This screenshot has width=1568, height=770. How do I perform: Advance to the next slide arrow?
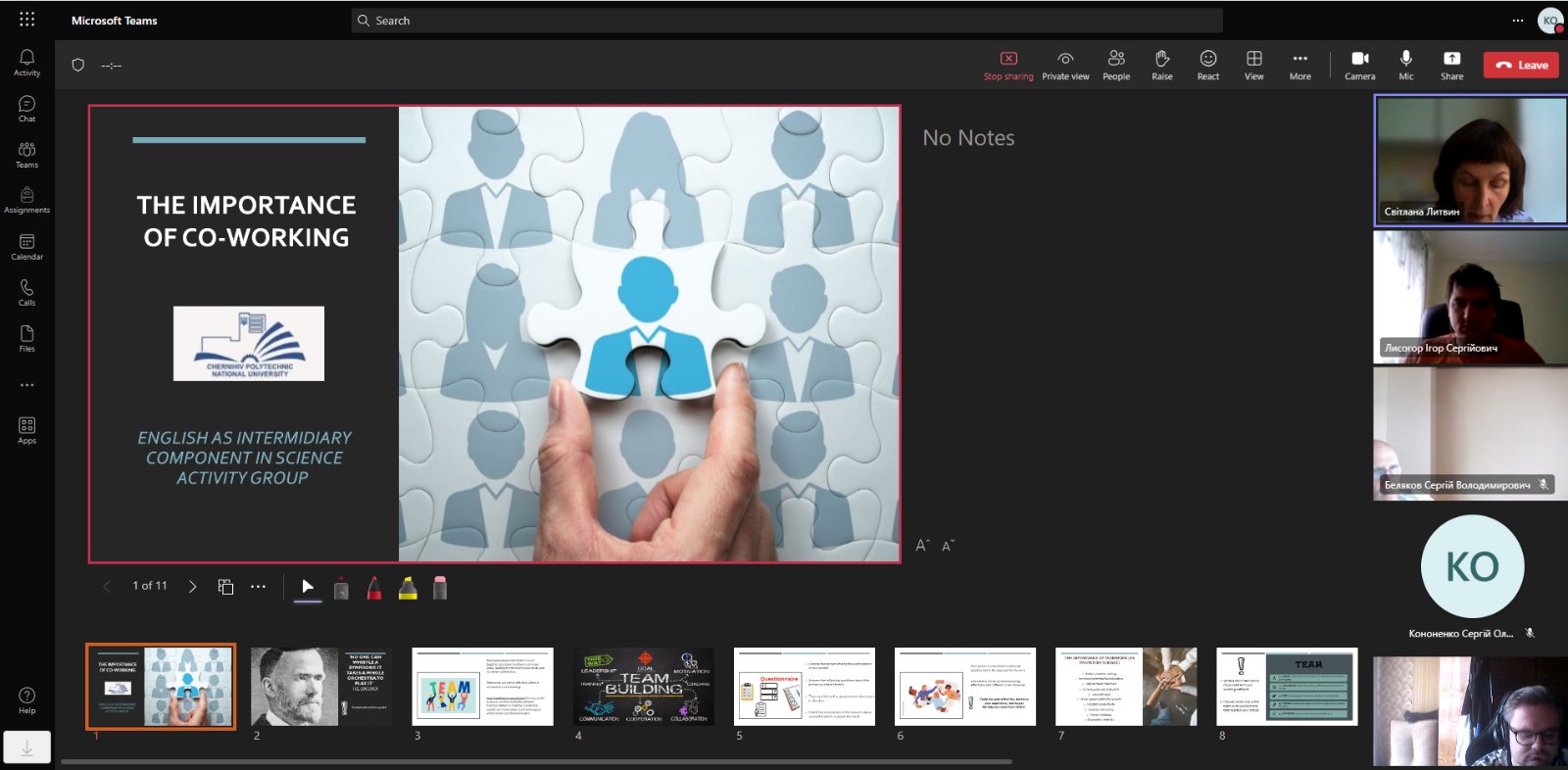pos(192,587)
